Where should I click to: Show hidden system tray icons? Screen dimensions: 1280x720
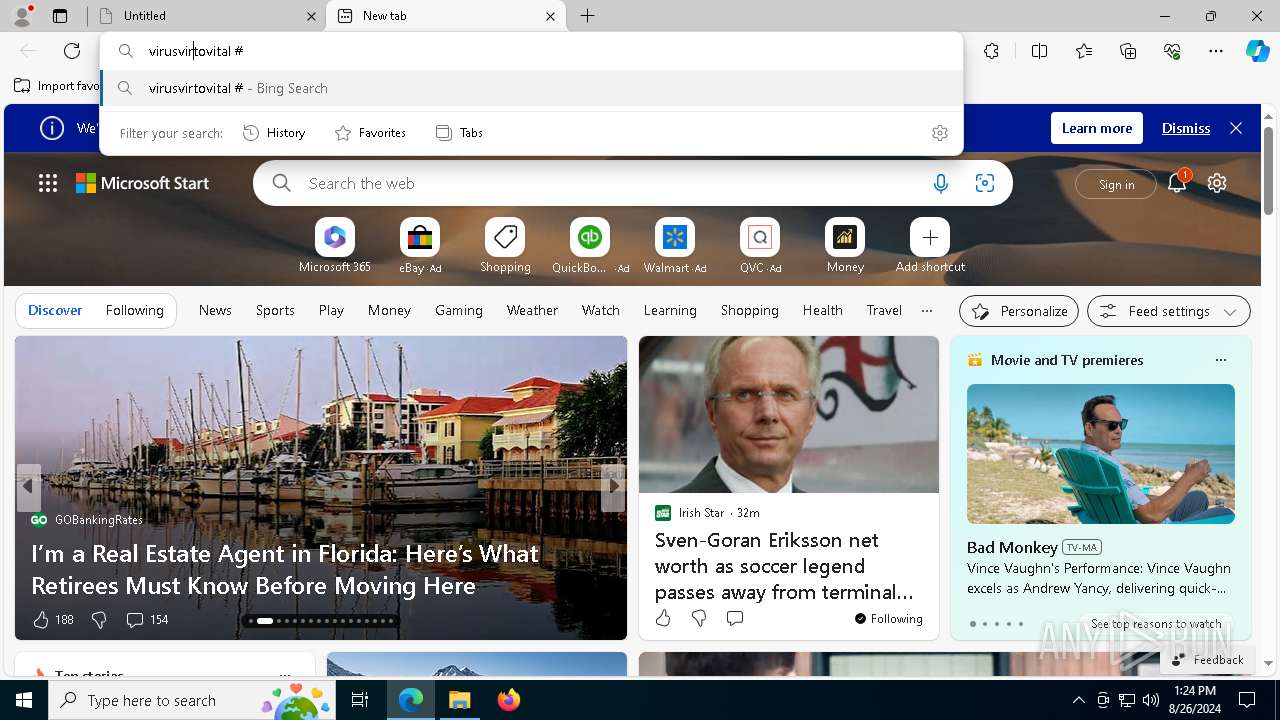[x=1078, y=700]
